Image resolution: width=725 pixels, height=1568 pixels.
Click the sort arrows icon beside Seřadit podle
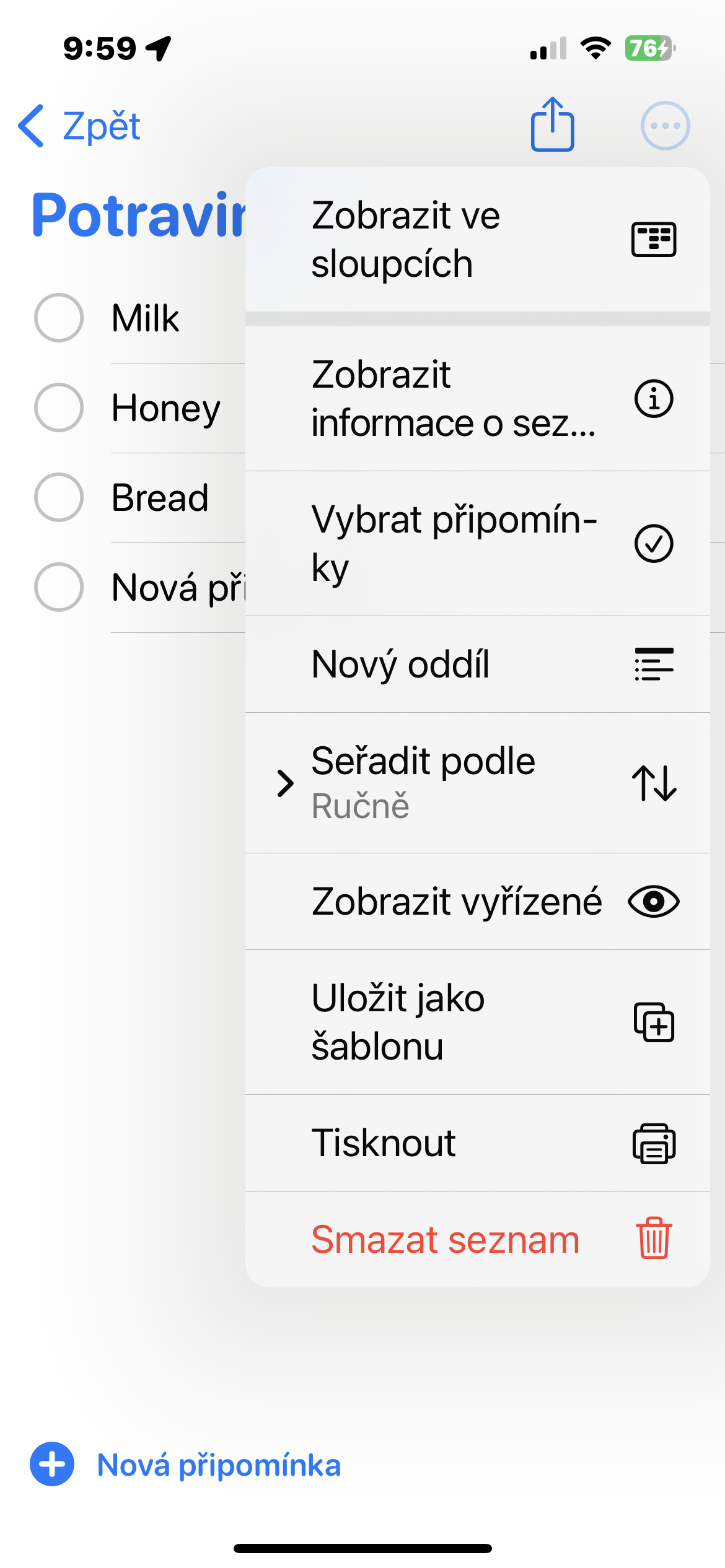[654, 782]
